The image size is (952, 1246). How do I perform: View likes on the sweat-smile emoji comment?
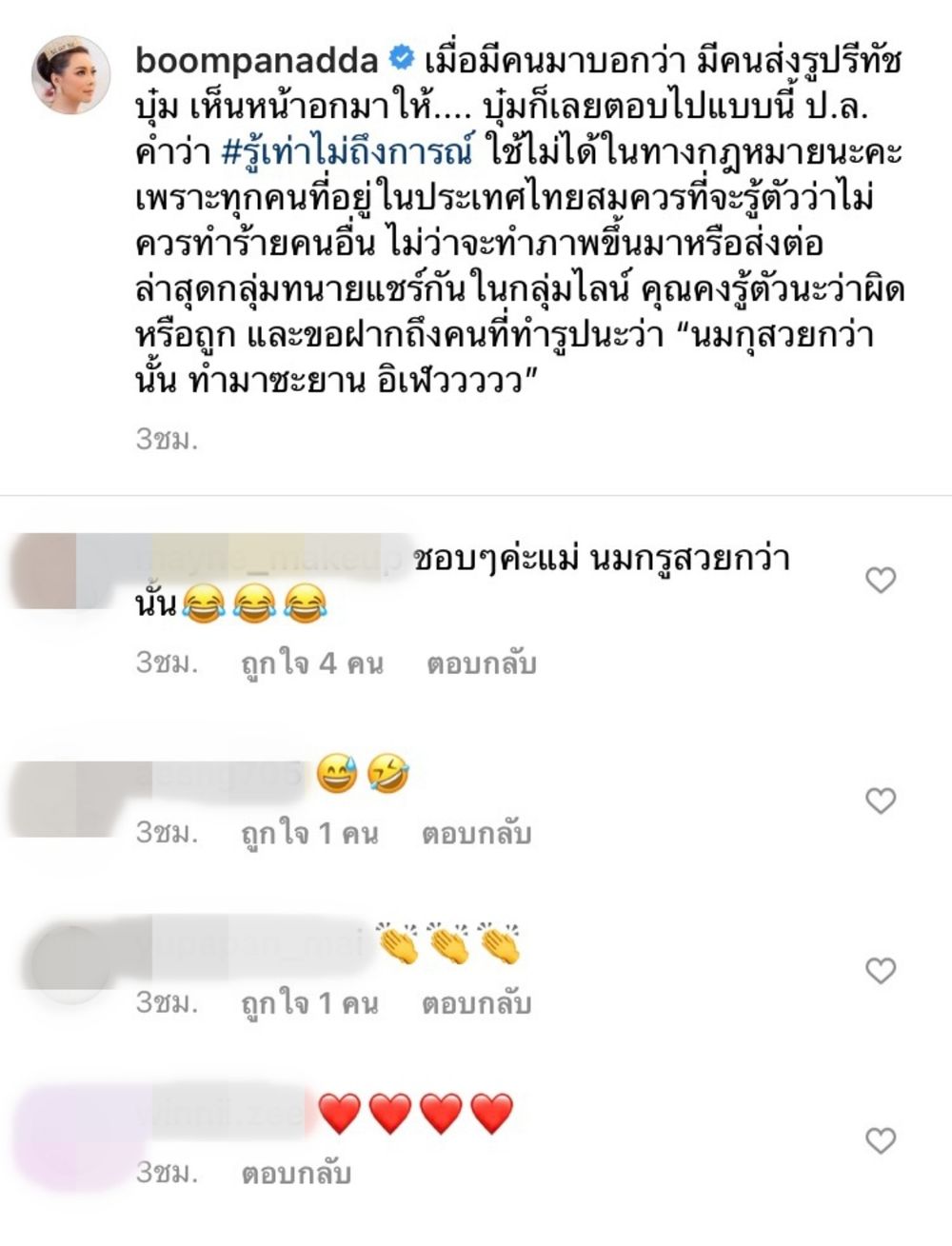click(308, 834)
